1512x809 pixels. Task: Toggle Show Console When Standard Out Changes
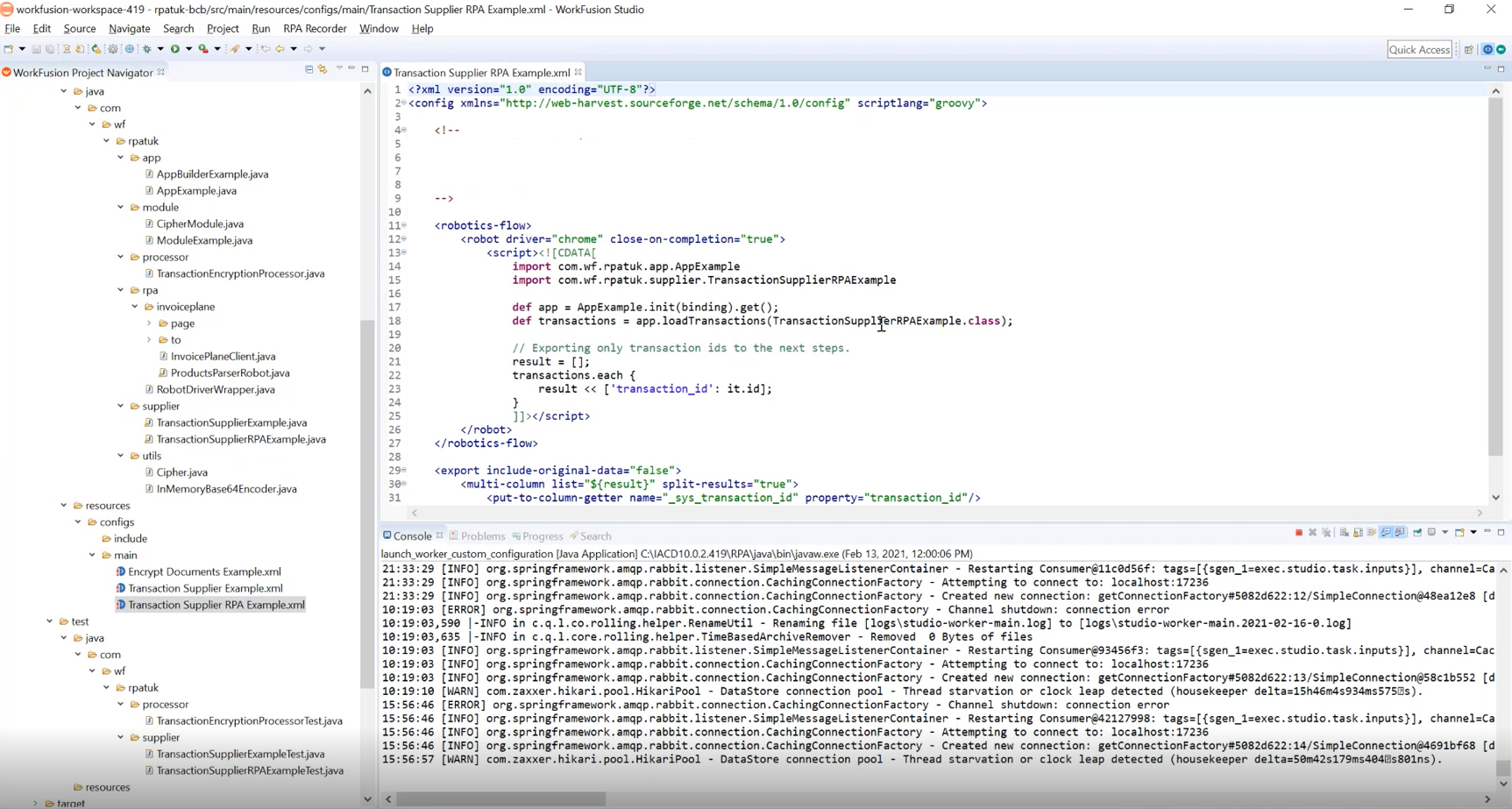click(1386, 532)
